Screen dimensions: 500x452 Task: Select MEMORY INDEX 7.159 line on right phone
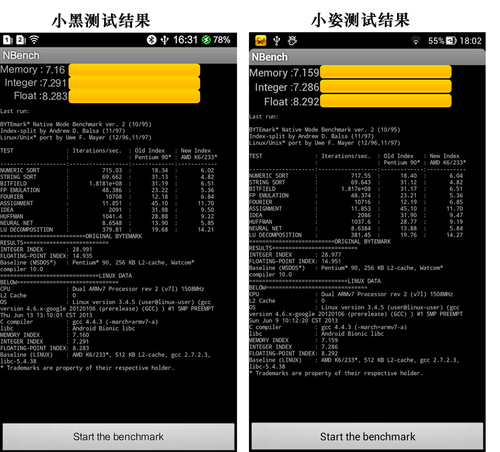pyautogui.click(x=293, y=340)
